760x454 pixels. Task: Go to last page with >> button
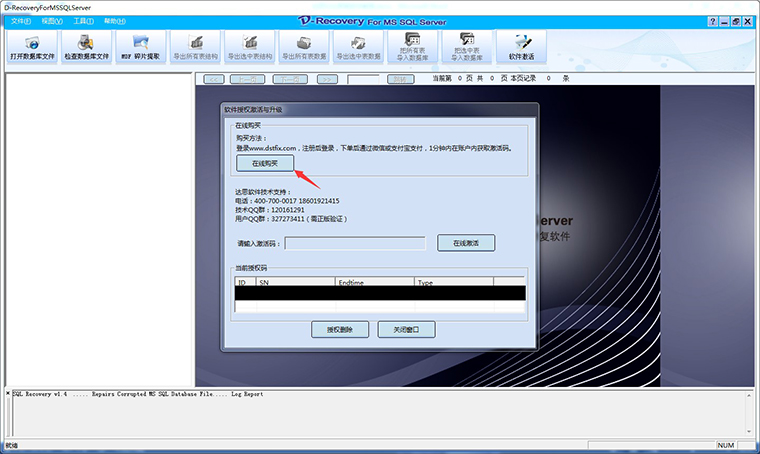click(x=327, y=79)
